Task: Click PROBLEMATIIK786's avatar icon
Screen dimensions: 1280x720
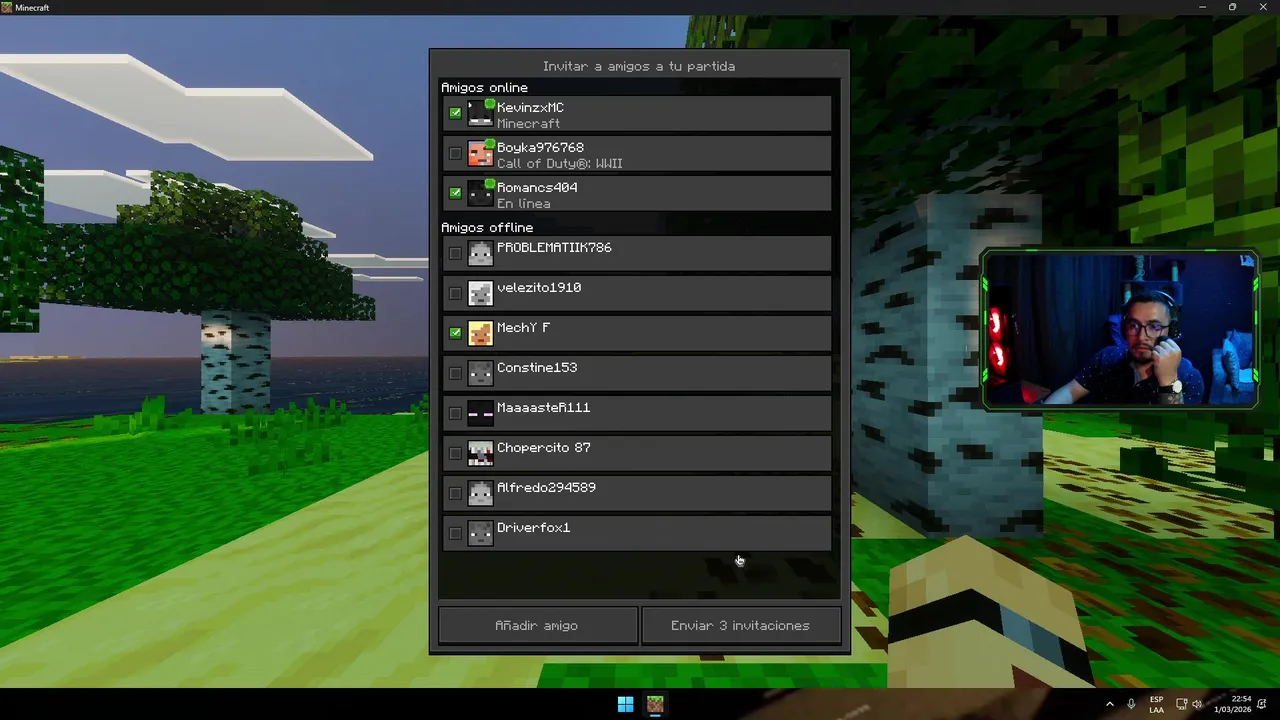Action: point(481,254)
